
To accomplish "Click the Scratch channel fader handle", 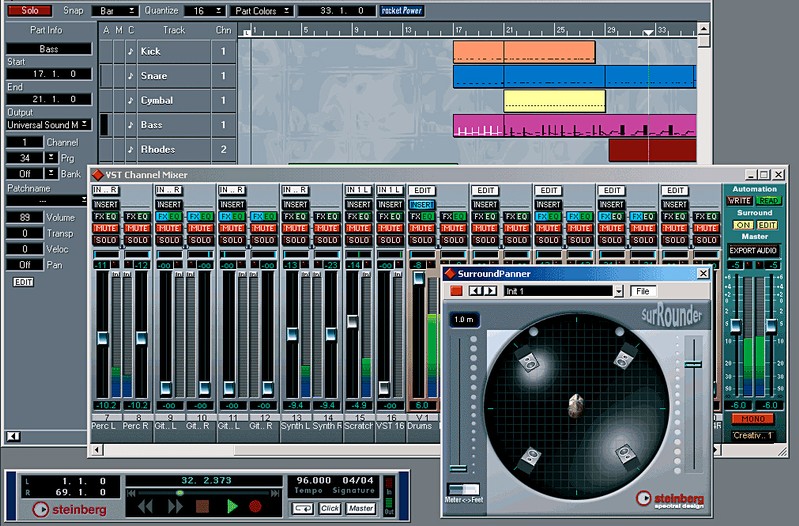I will (x=352, y=321).
